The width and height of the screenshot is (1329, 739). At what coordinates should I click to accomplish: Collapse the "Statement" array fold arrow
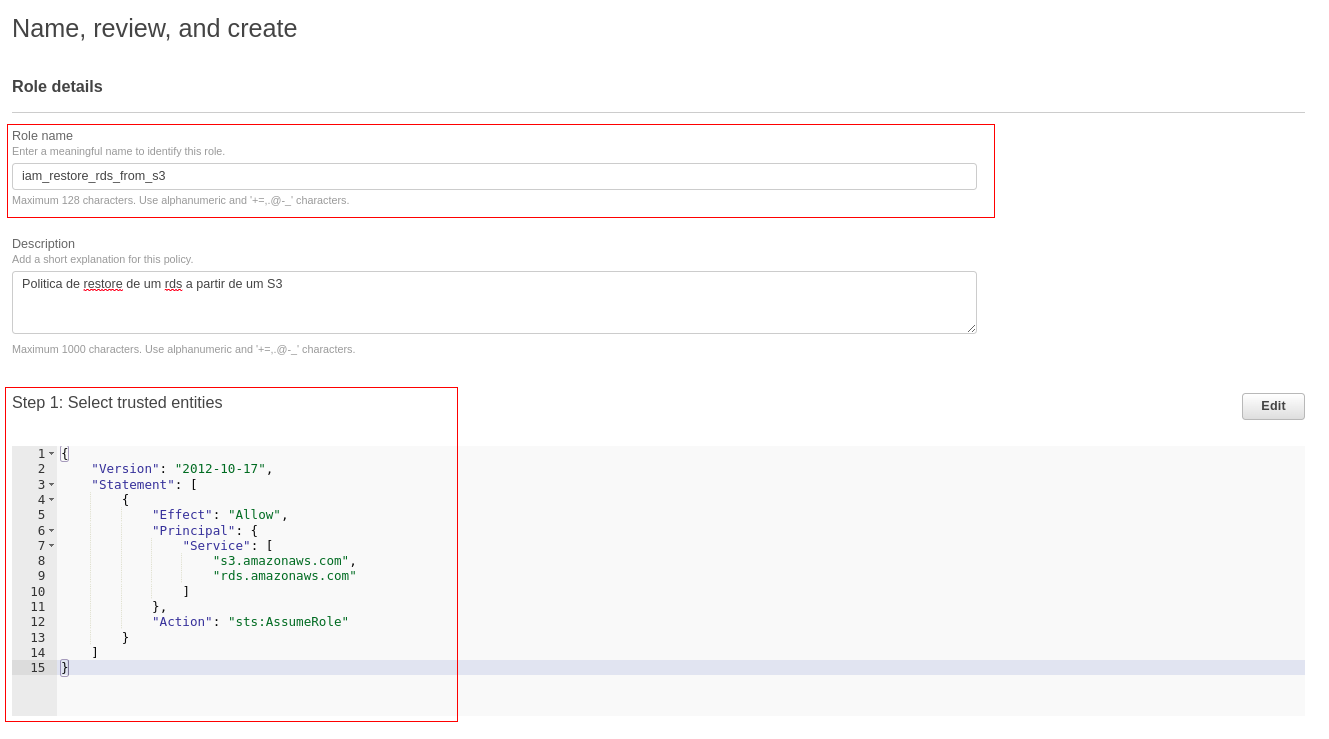[x=52, y=485]
